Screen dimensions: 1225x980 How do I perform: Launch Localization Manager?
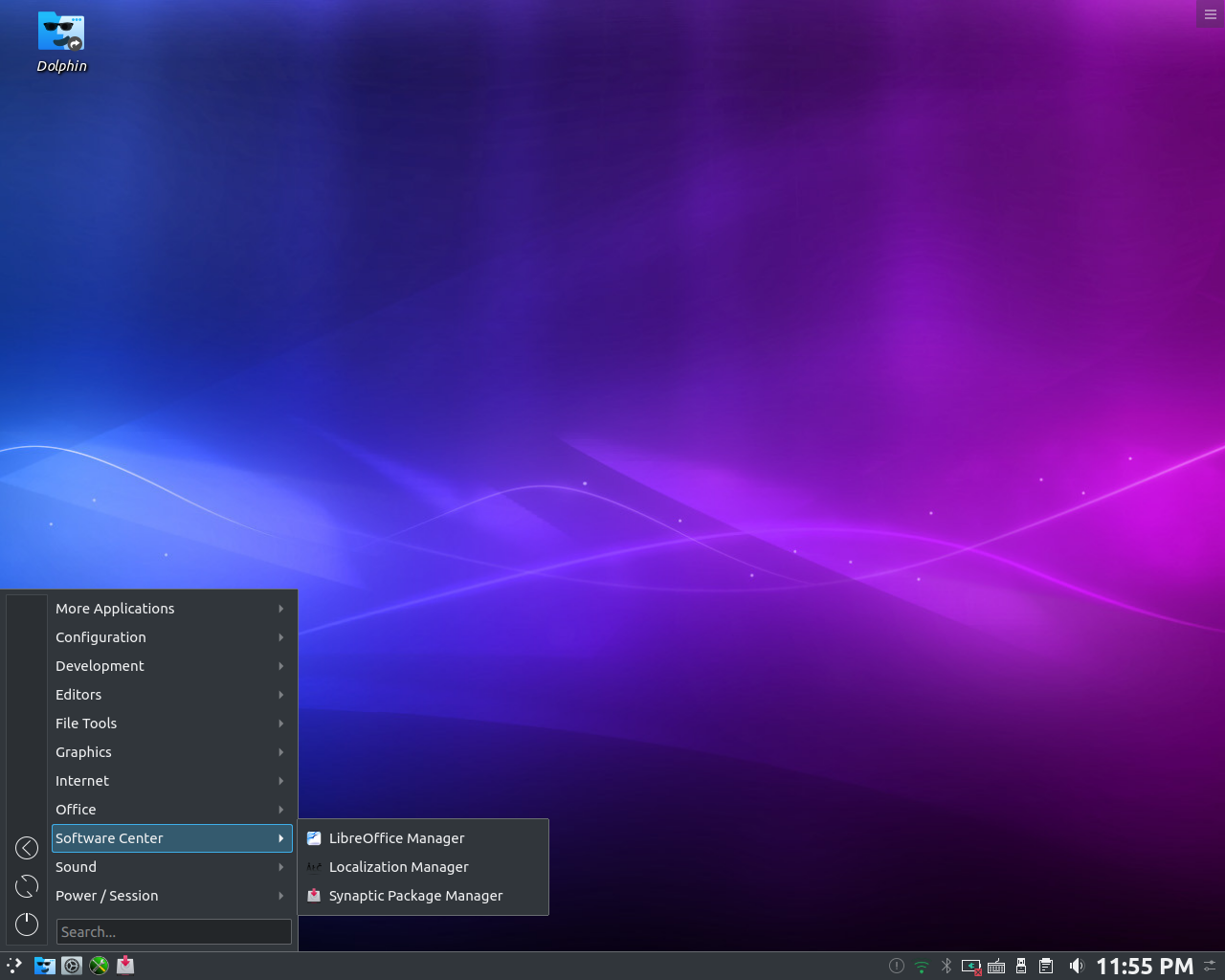[423, 867]
